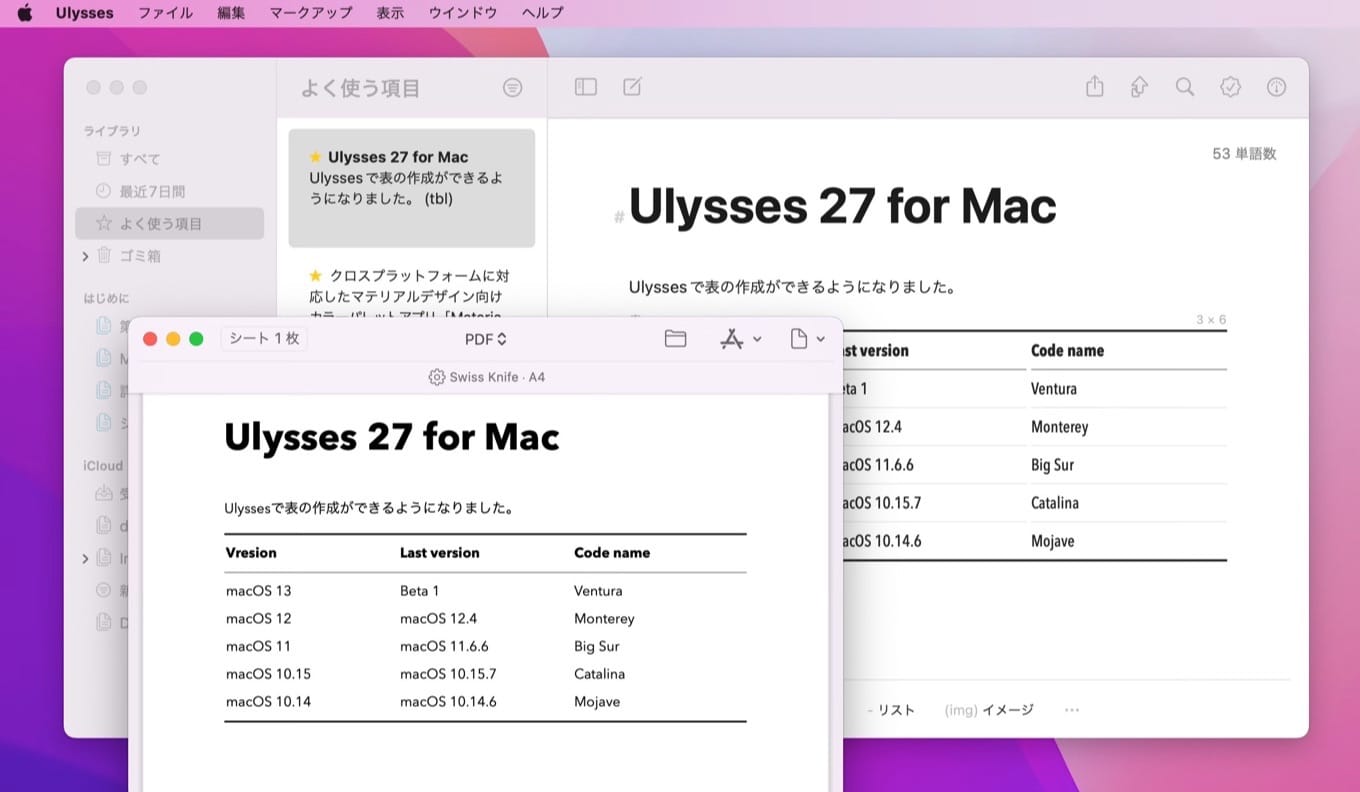The width and height of the screenshot is (1360, 792).
Task: Expand the ゴミ箱 disclosure triangle
Action: (85, 256)
